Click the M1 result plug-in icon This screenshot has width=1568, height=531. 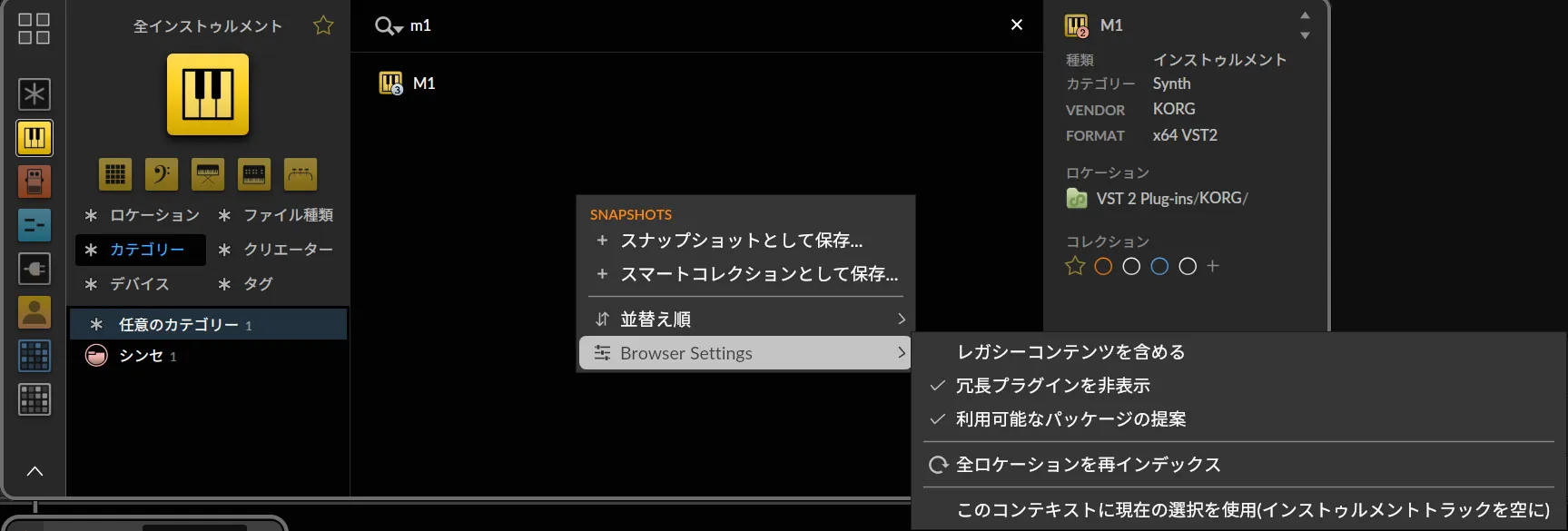[x=390, y=84]
